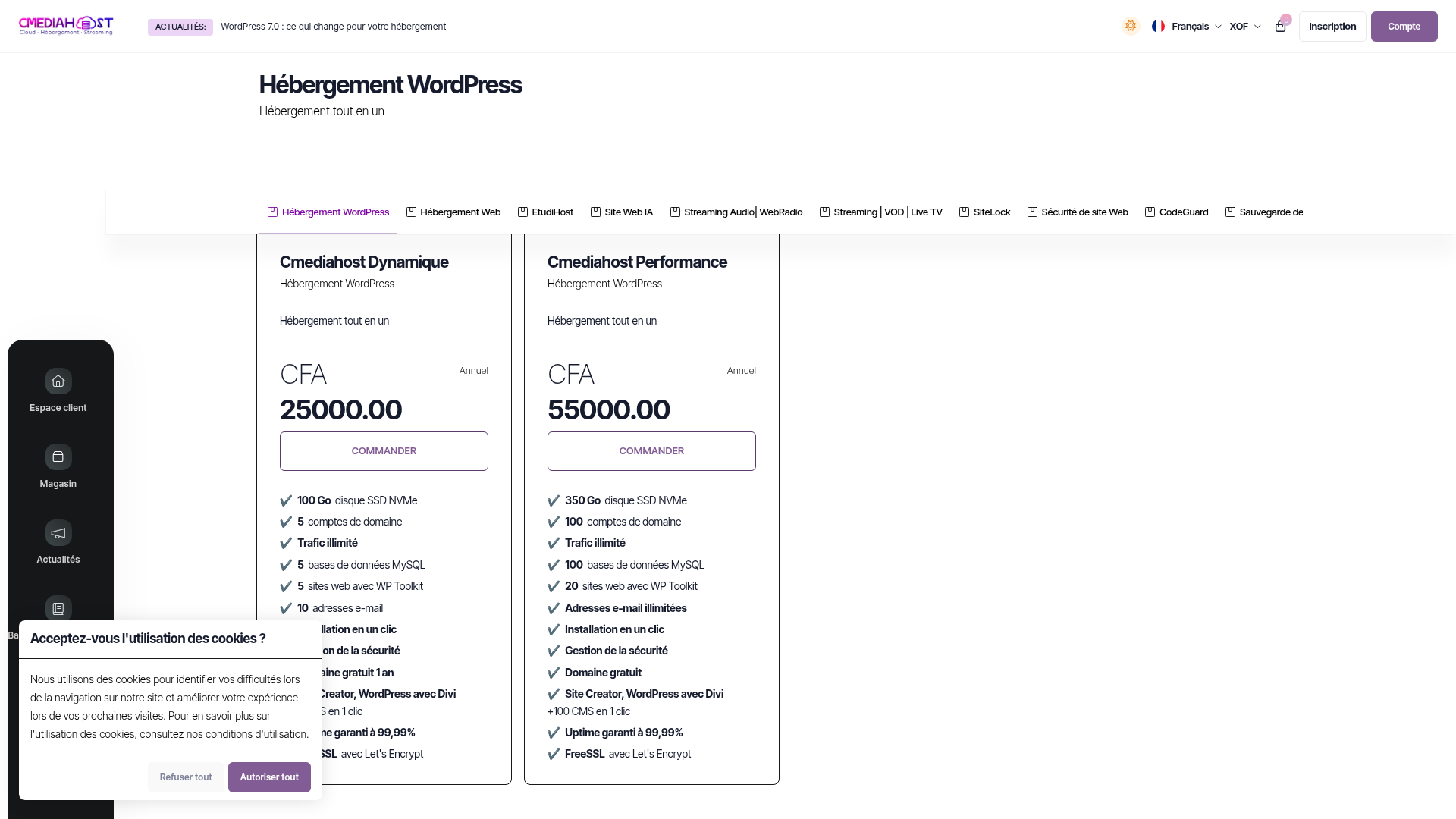The image size is (1456, 819).
Task: Open the EtudiHost tab
Action: [x=545, y=212]
